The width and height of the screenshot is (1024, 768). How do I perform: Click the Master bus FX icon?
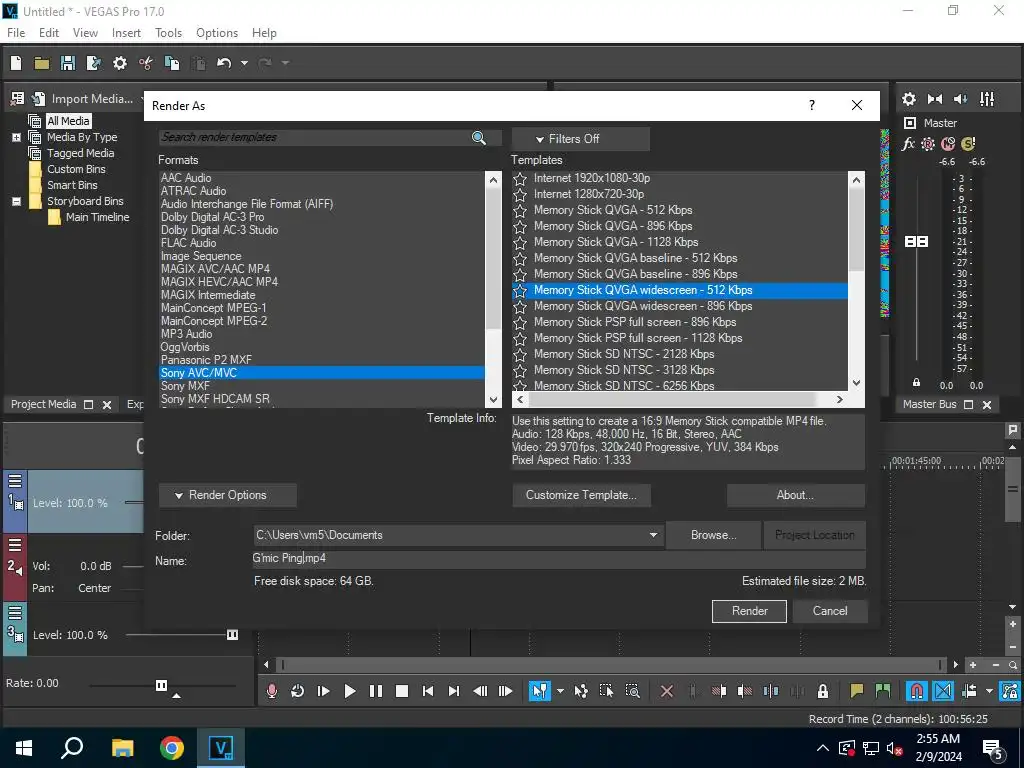coord(908,144)
